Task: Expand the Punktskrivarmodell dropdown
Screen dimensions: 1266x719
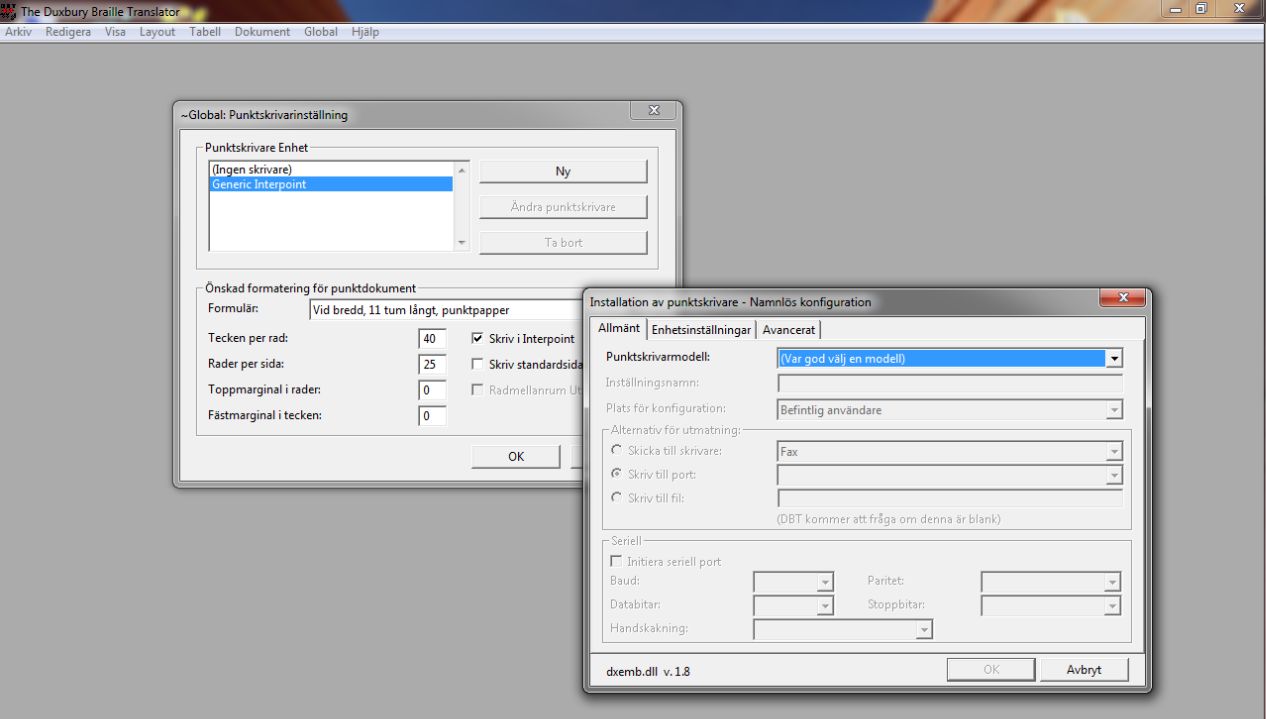Action: 1114,358
